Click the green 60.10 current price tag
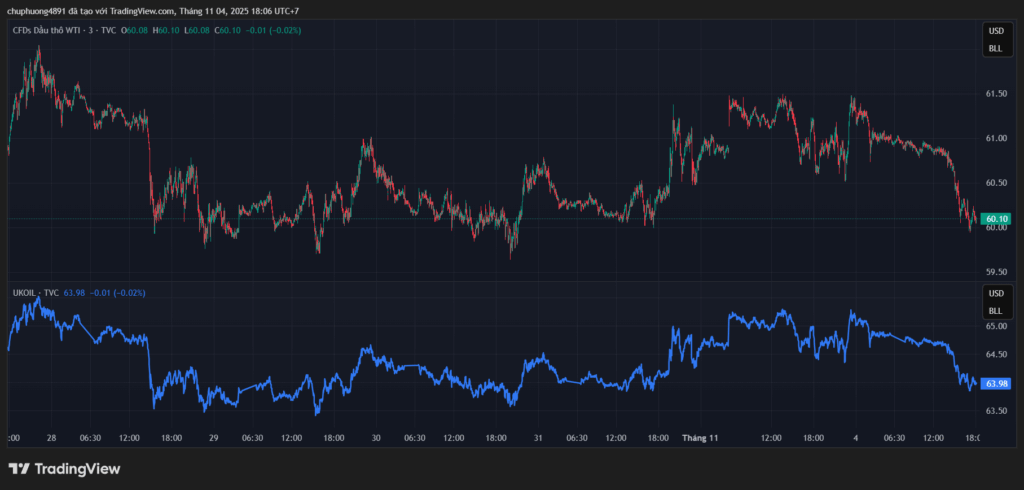This screenshot has height=490, width=1024. point(996,219)
